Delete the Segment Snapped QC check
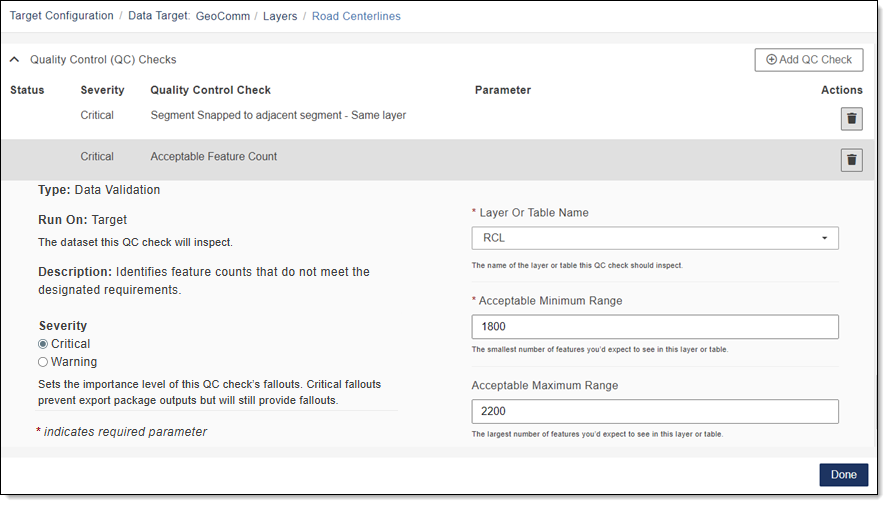 851,119
